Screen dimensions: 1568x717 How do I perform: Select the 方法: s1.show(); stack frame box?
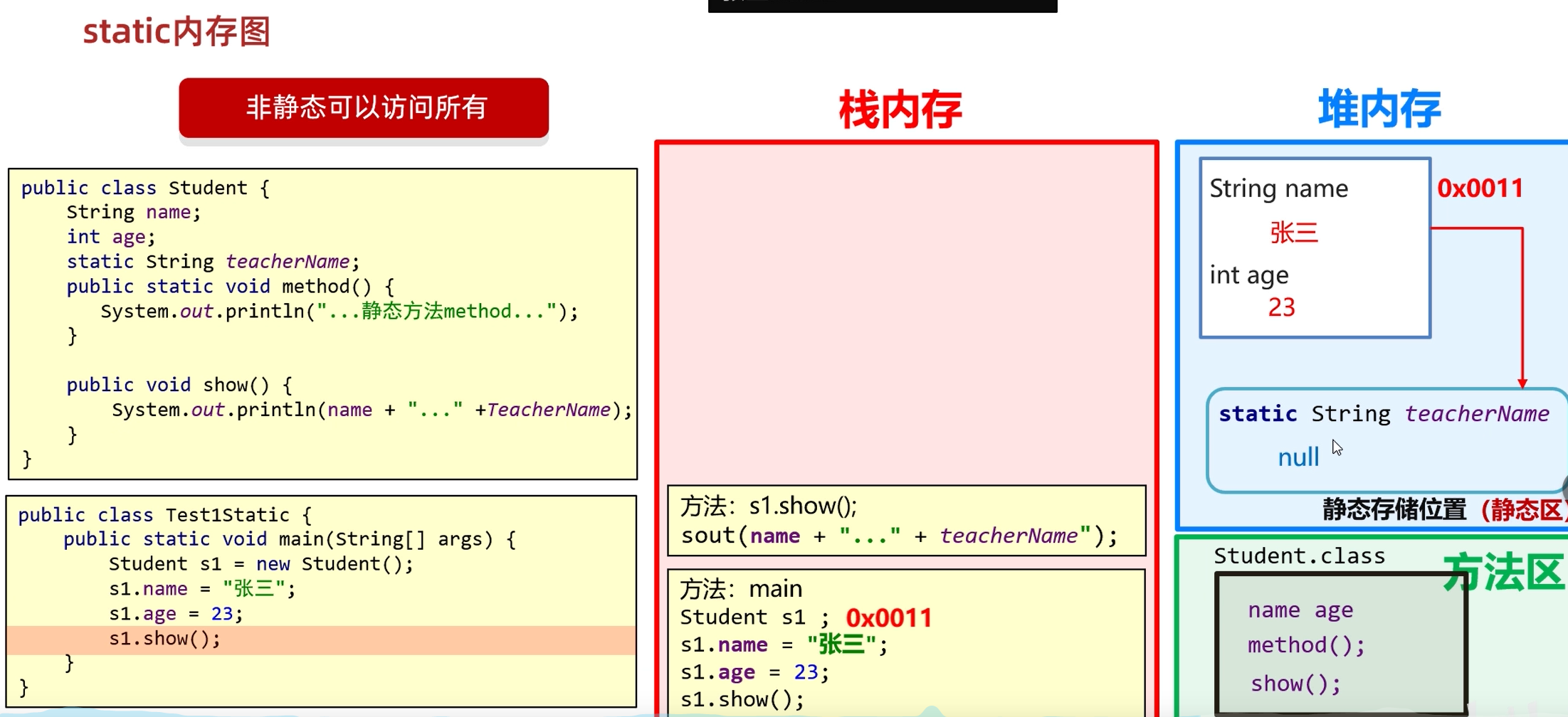(905, 521)
